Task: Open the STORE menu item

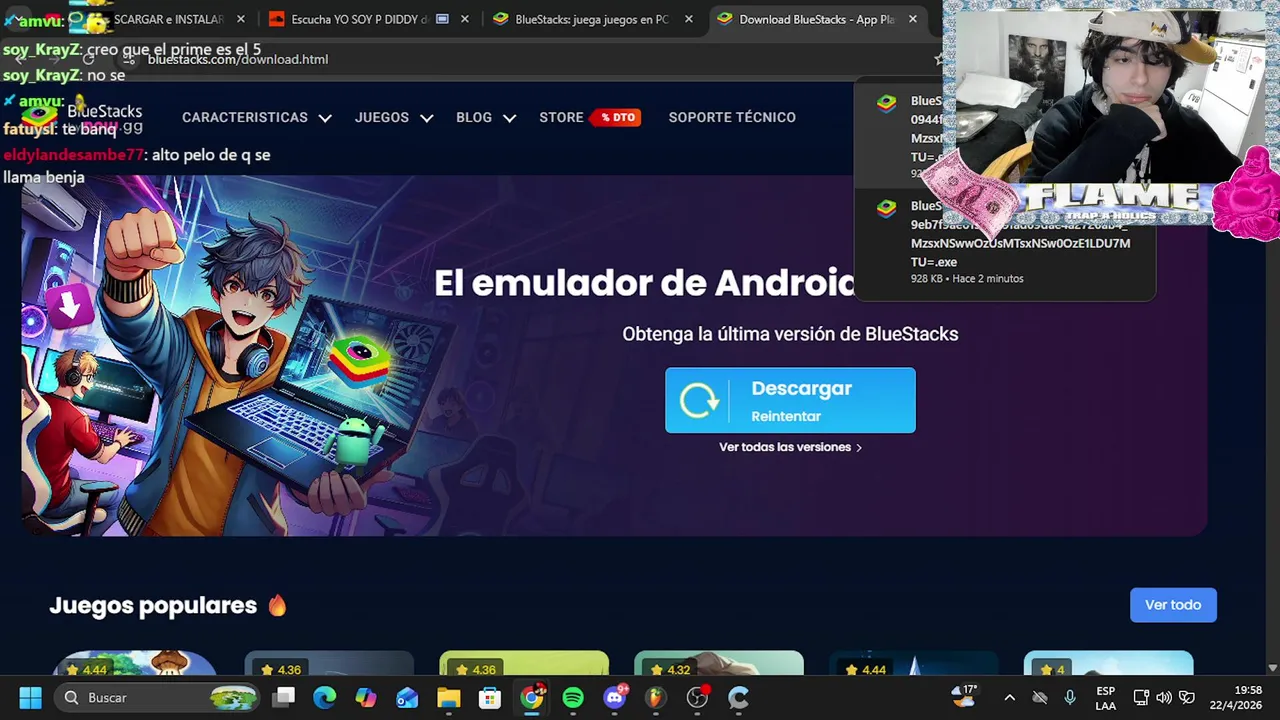Action: point(561,117)
